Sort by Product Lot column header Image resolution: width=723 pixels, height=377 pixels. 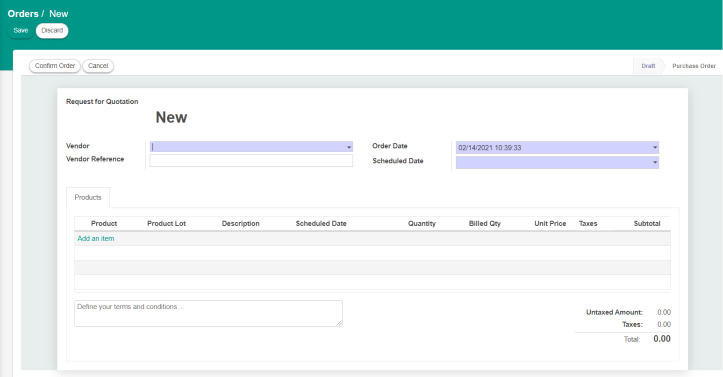tap(166, 224)
